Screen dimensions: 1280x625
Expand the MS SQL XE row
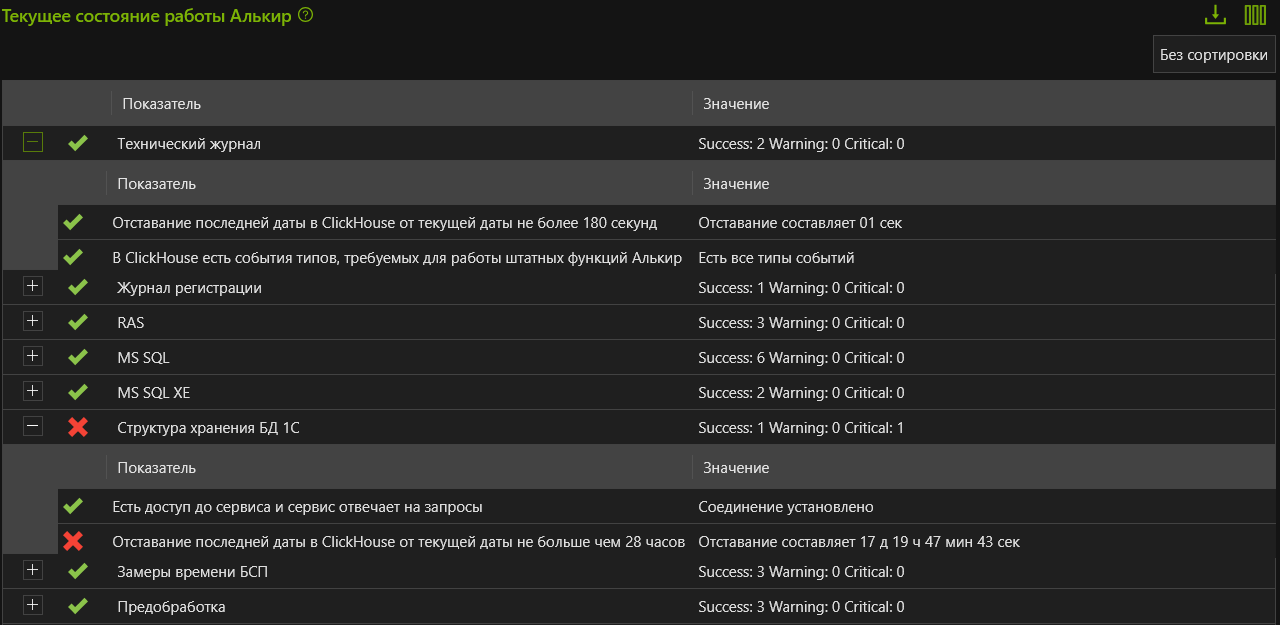pyautogui.click(x=33, y=391)
